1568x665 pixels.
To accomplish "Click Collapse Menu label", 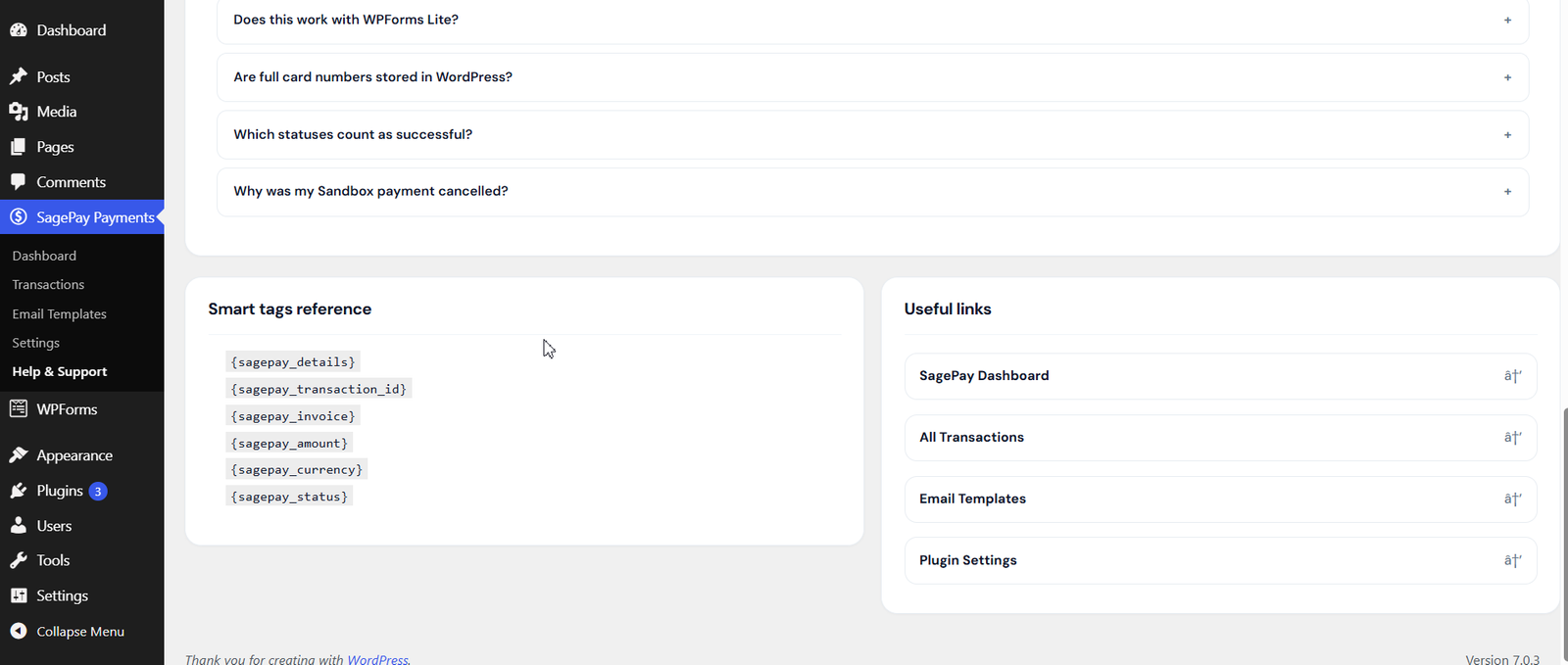I will [x=80, y=632].
